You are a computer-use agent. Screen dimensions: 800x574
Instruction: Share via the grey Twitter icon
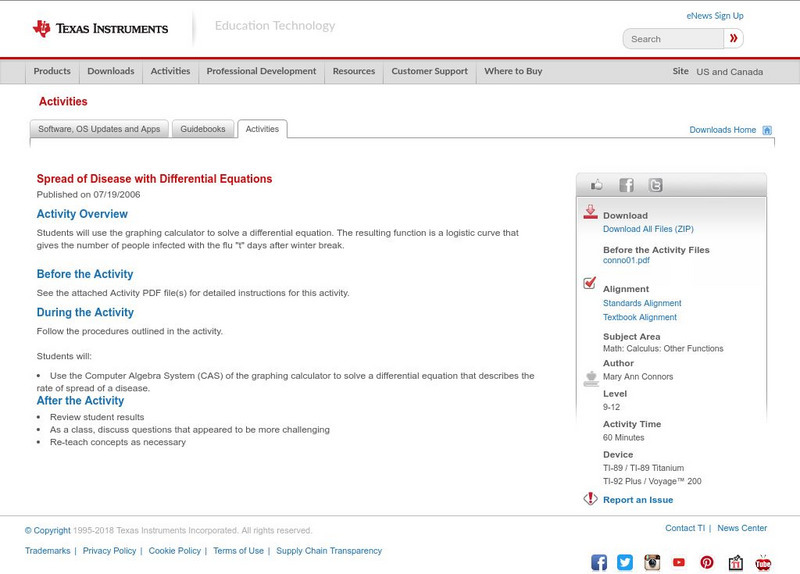(656, 185)
